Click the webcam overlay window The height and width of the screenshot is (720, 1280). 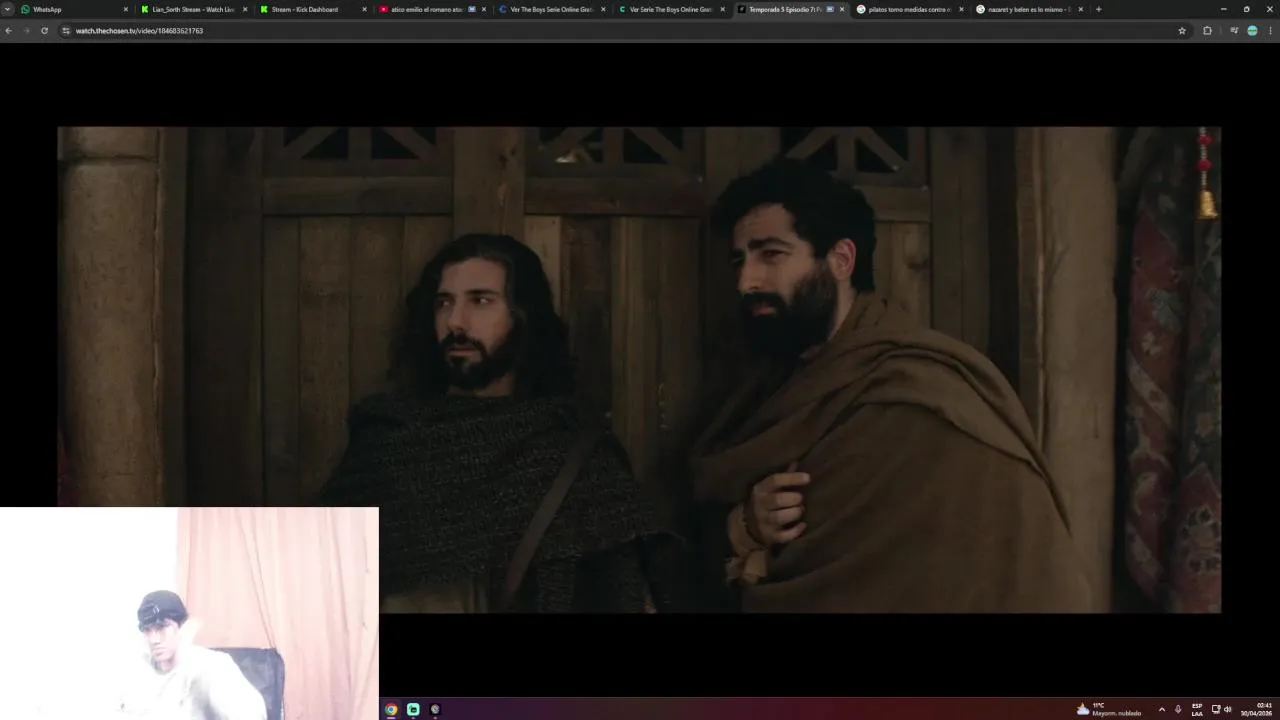tap(189, 613)
